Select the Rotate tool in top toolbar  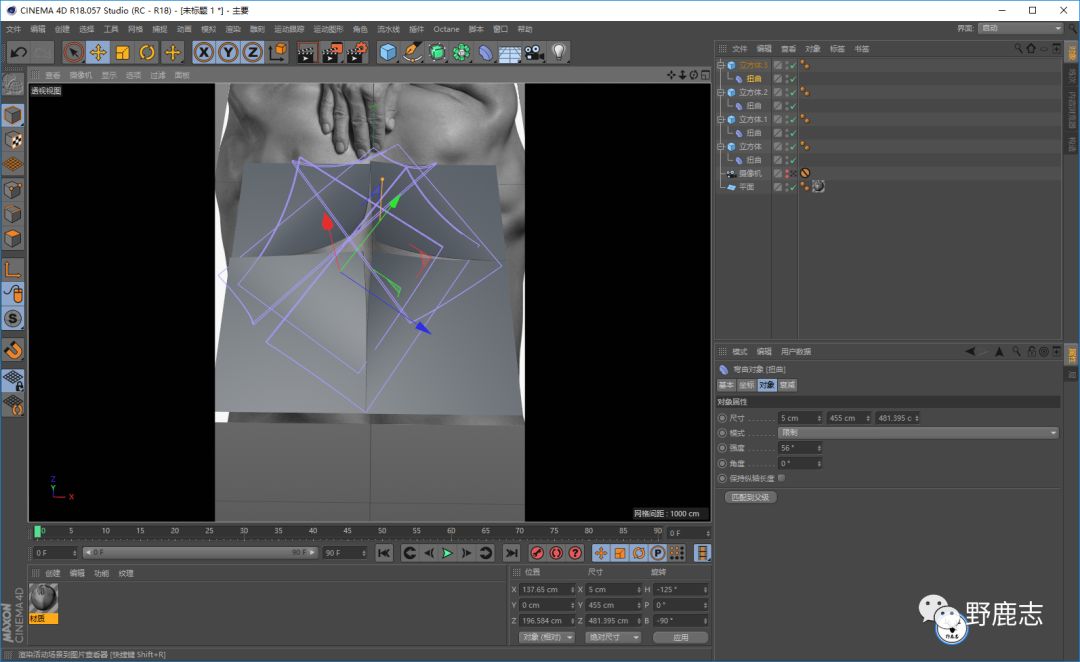[x=147, y=52]
